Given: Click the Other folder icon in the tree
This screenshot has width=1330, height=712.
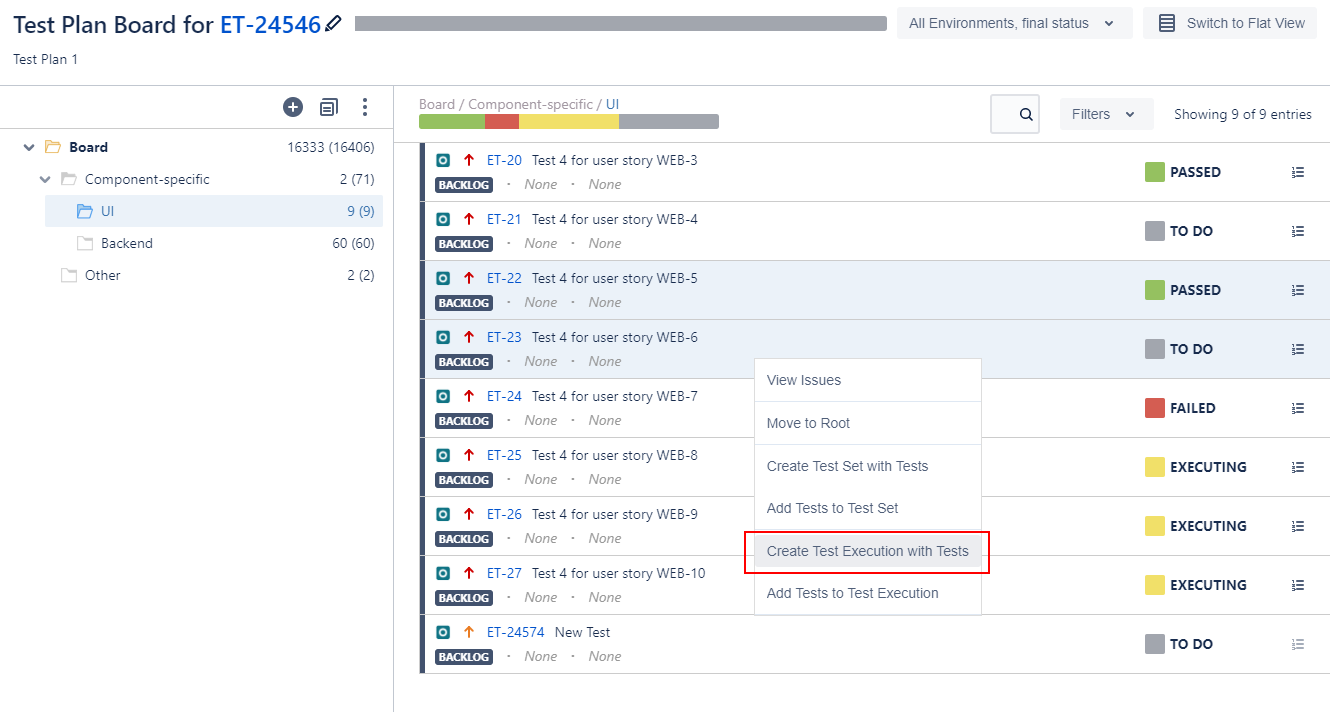Looking at the screenshot, I should [x=68, y=275].
